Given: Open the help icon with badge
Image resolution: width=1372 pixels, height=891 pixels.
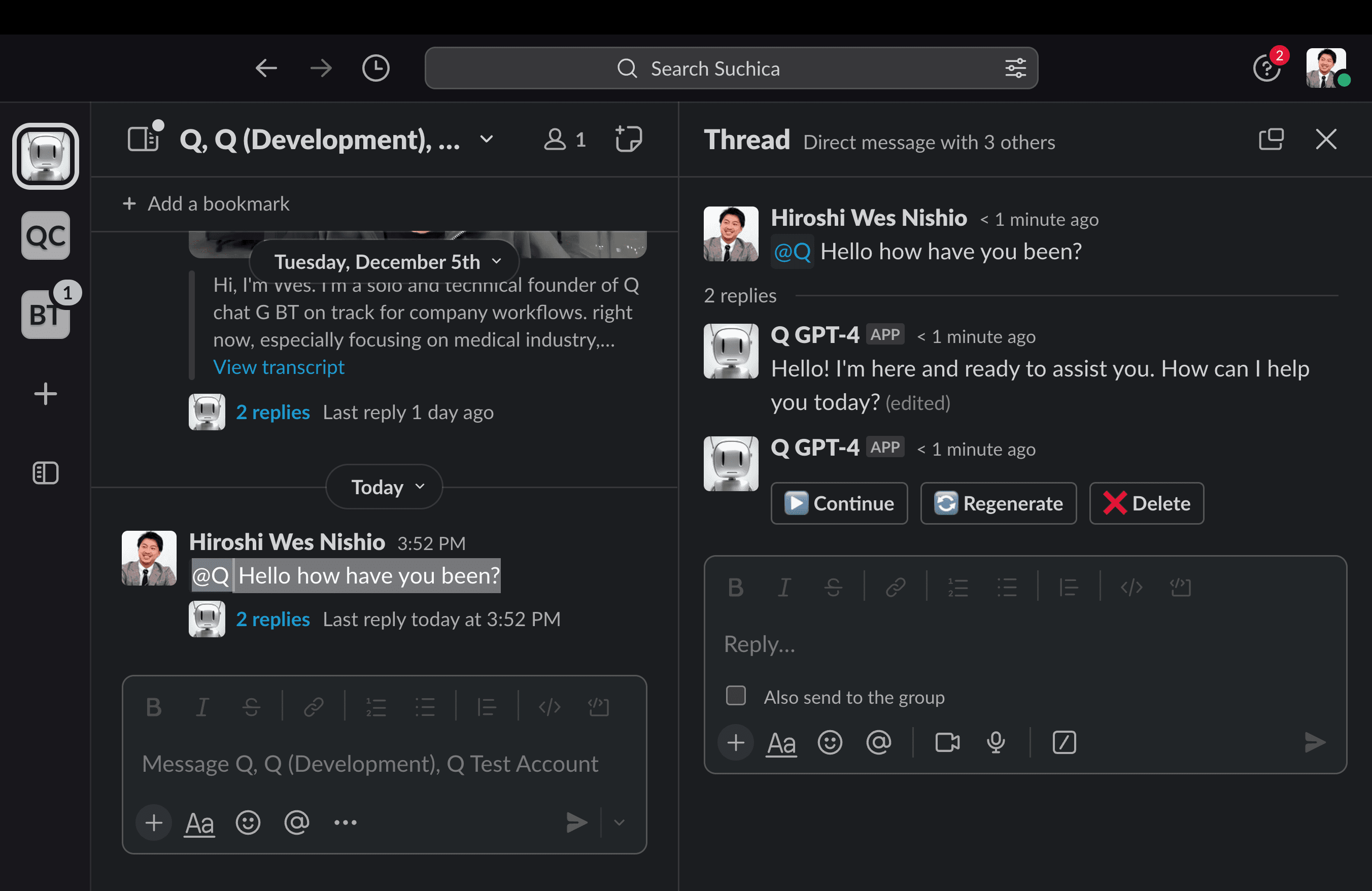Looking at the screenshot, I should click(x=1266, y=68).
